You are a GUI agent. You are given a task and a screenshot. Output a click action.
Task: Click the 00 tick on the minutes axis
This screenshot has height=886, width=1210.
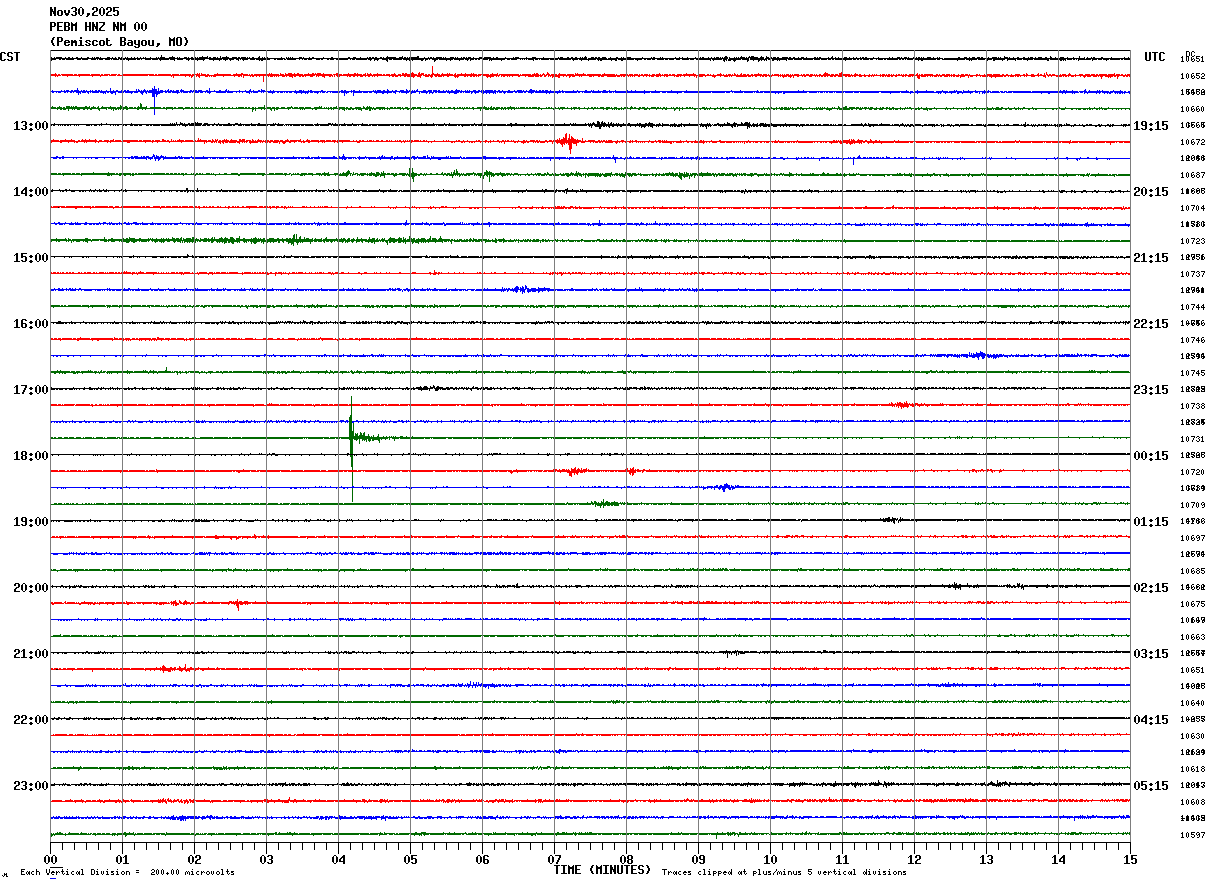[x=51, y=859]
